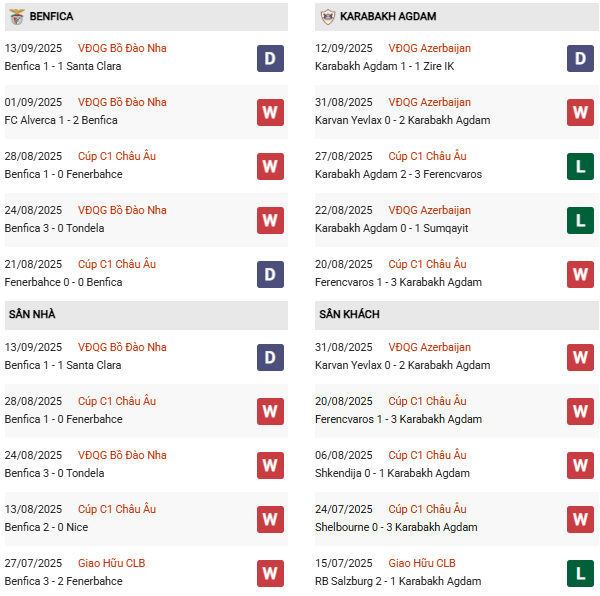
Task: Click the D badge for Benfica vs Santa Clara on 13/09/2025 in the top Benfica list
Action: pos(270,58)
